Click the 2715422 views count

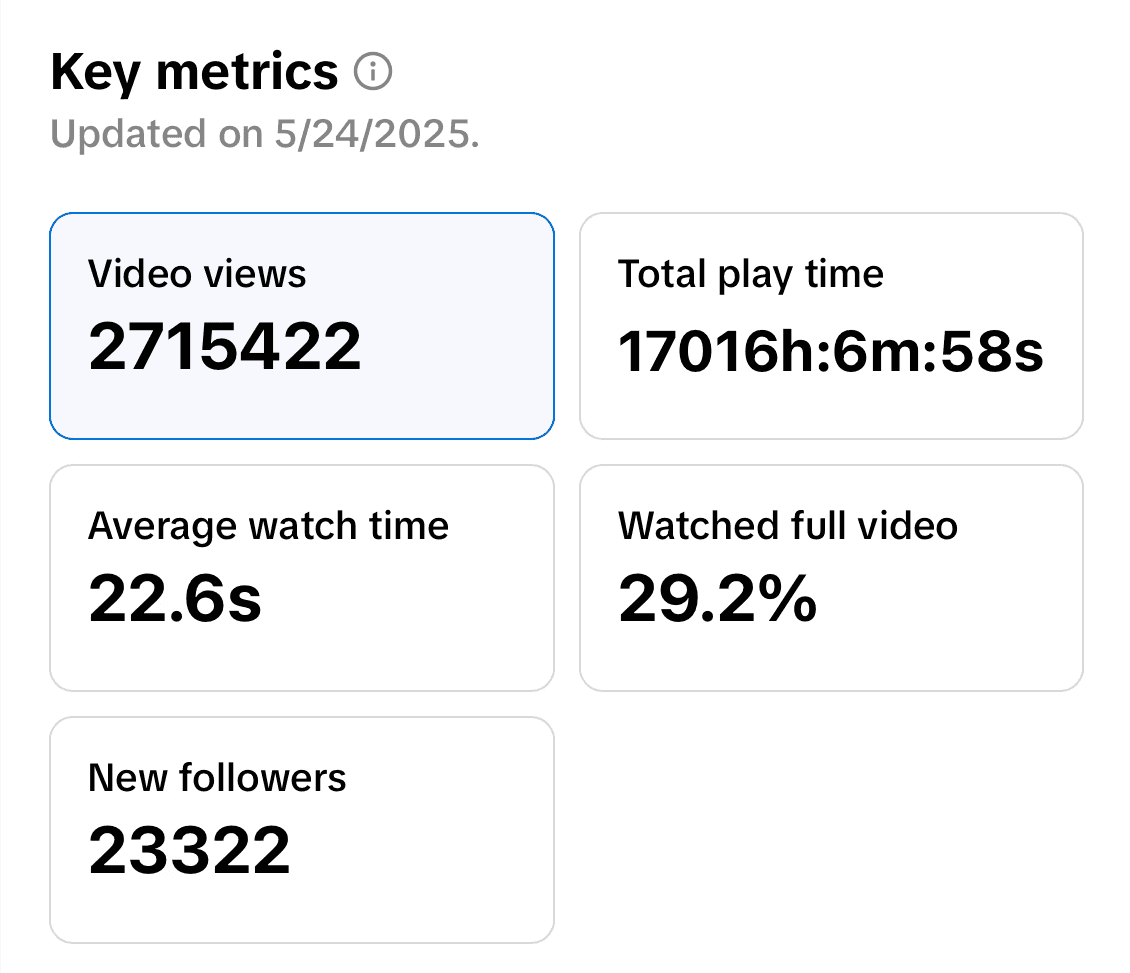point(225,347)
